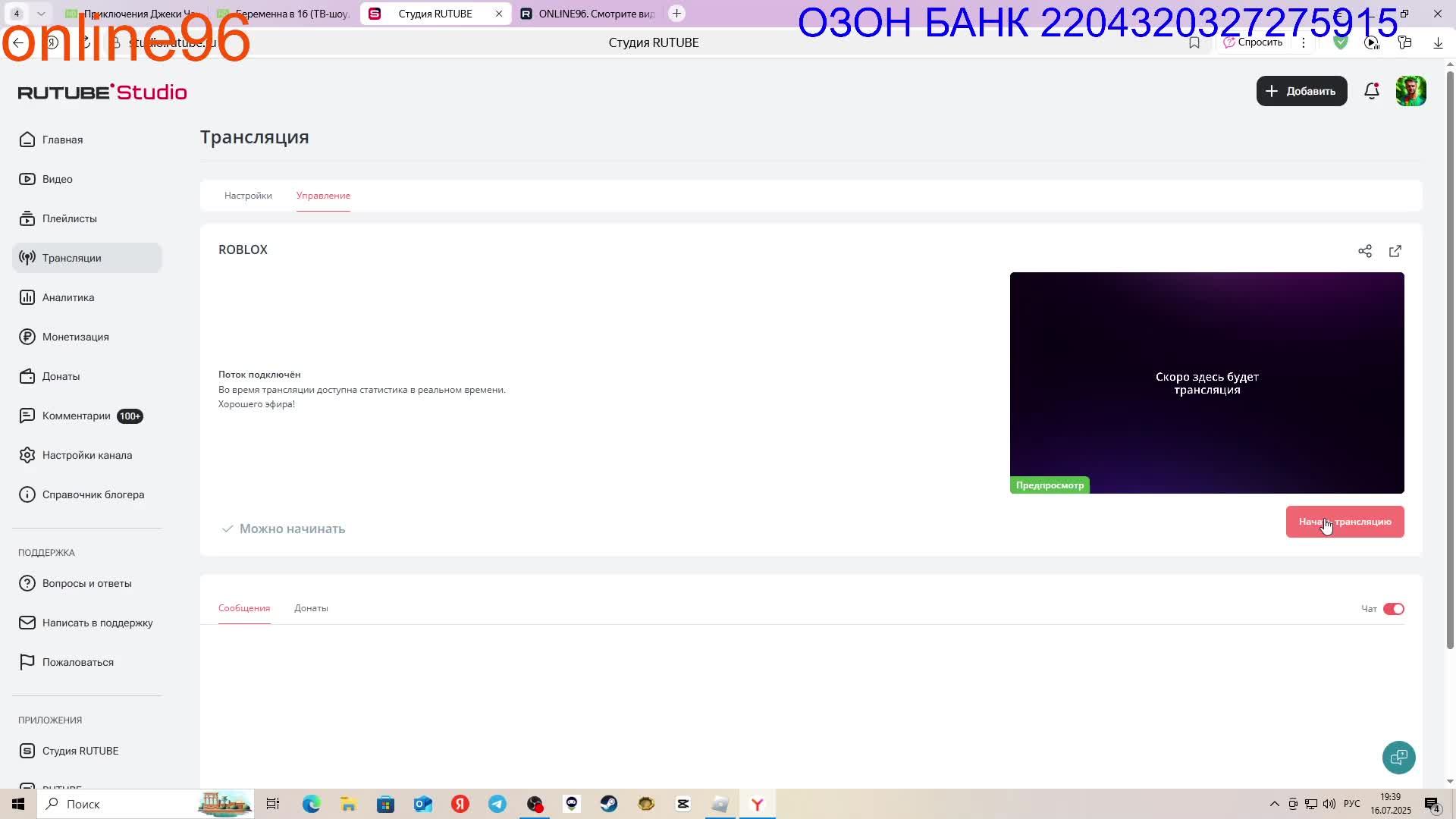The height and width of the screenshot is (819, 1456).
Task: Open the browser three-dot menu
Action: pos(1304,42)
